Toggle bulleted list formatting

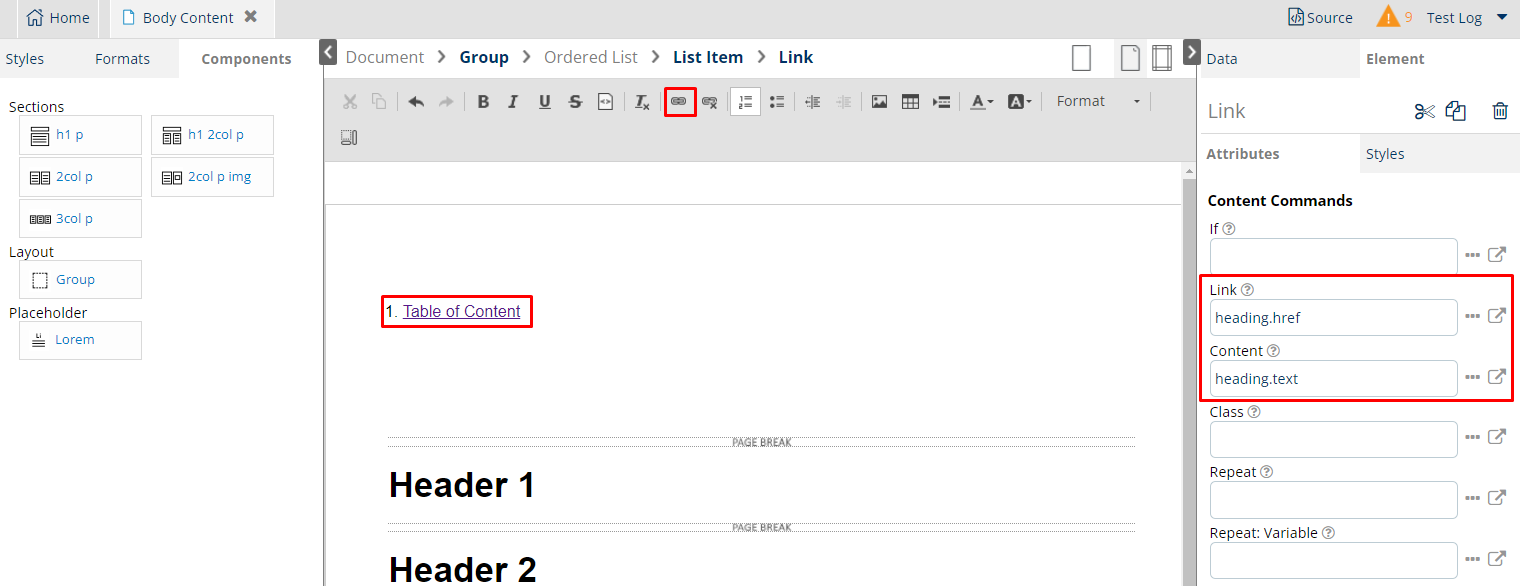coord(776,102)
